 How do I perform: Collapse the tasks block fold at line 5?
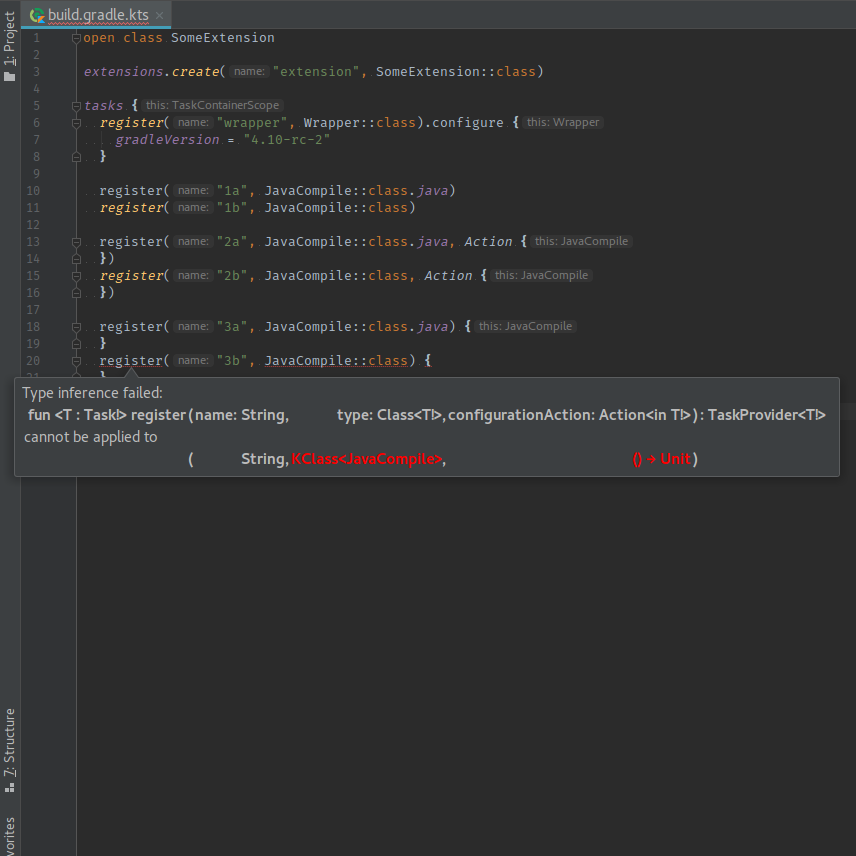click(76, 106)
